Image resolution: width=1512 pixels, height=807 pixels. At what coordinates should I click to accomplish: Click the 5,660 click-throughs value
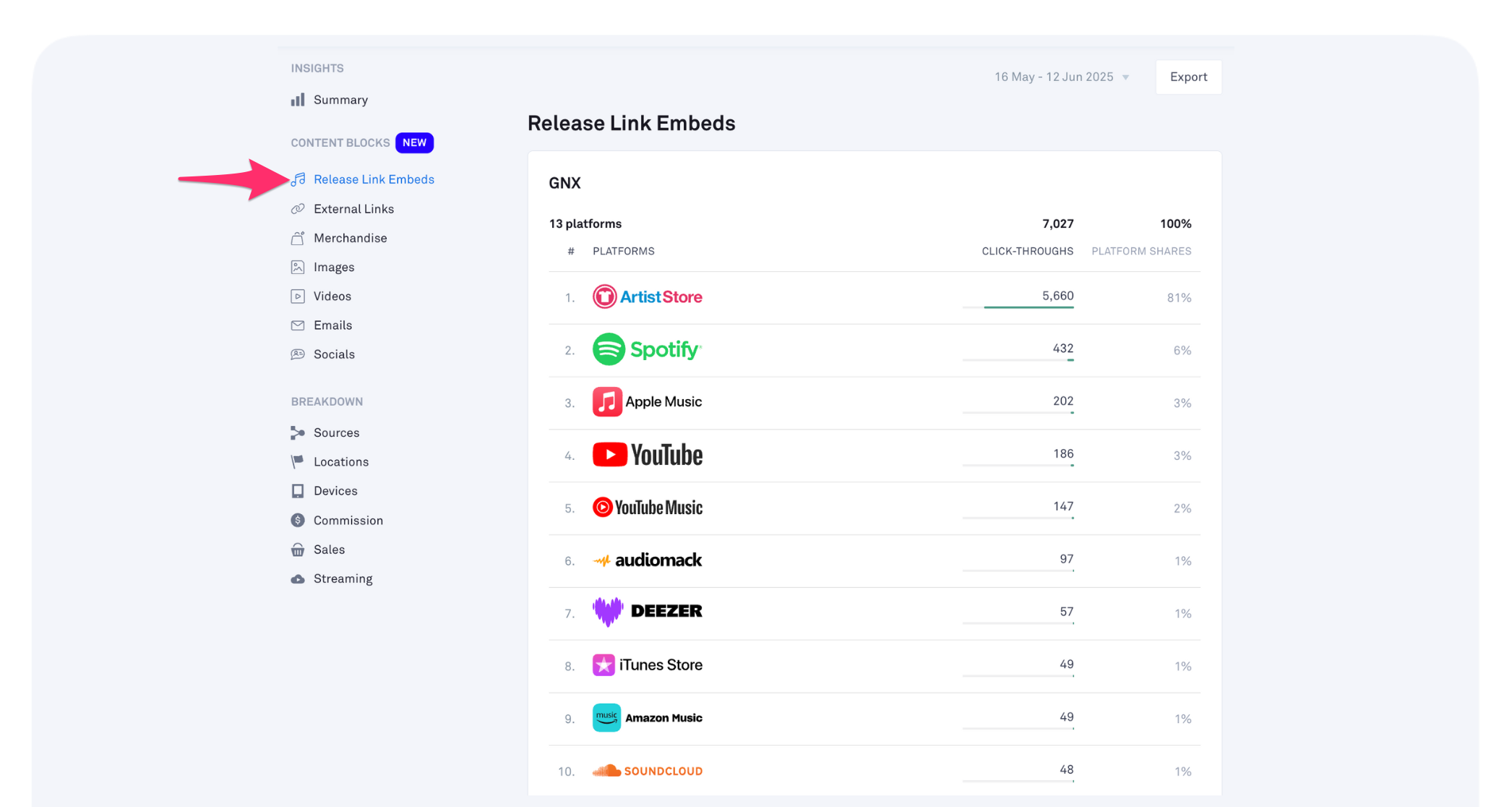coord(1057,296)
